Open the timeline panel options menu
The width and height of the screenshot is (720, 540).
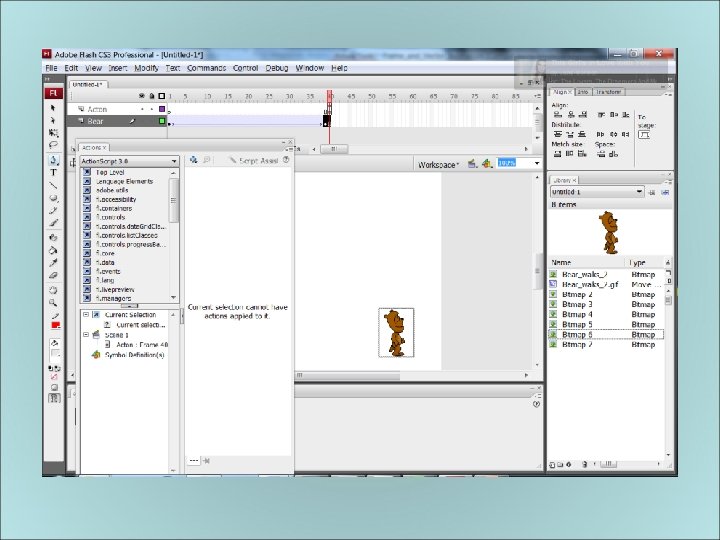[537, 96]
